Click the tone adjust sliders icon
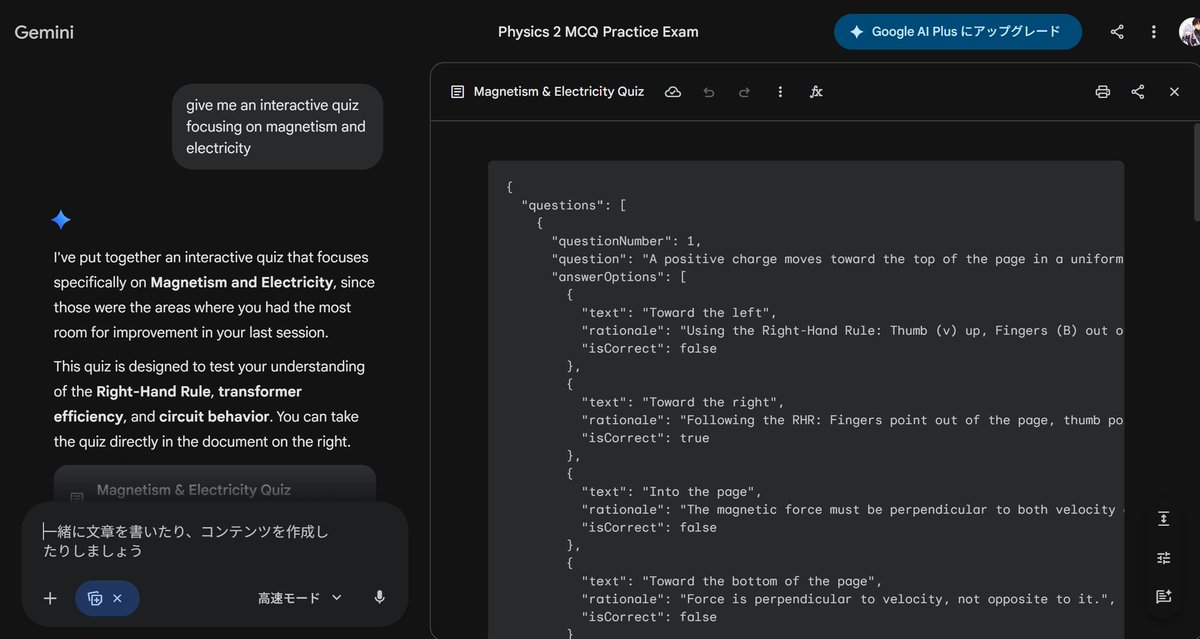This screenshot has height=639, width=1200. (1163, 558)
